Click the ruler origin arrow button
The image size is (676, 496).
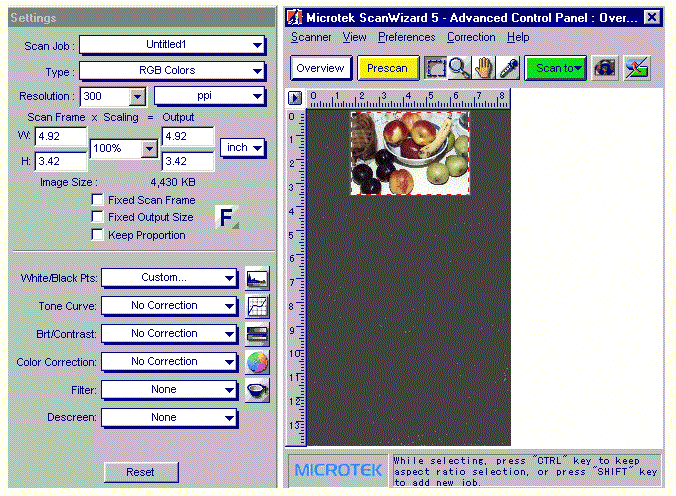295,98
